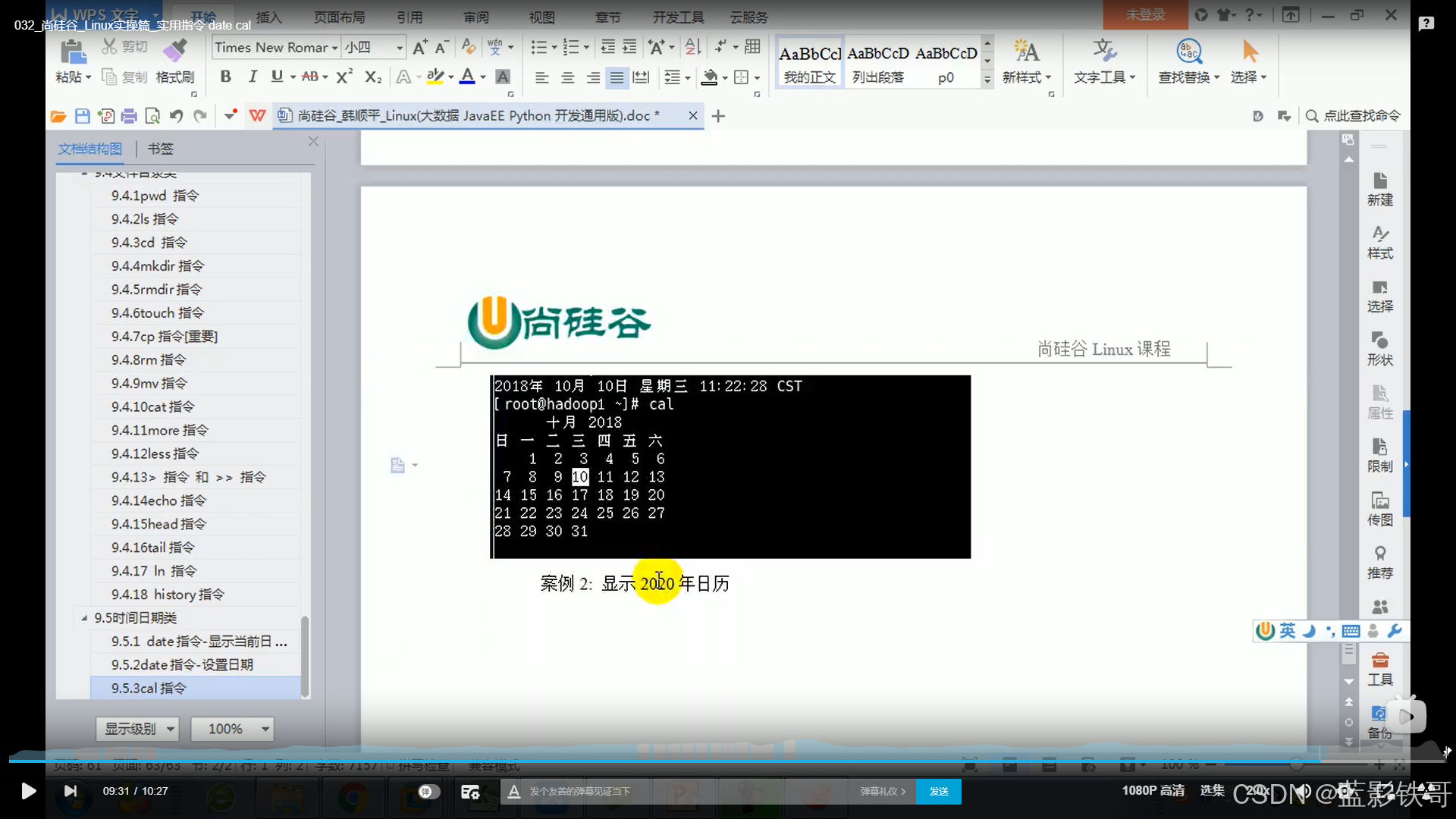
Task: Toggle strikethrough AB formatting
Action: point(309,77)
